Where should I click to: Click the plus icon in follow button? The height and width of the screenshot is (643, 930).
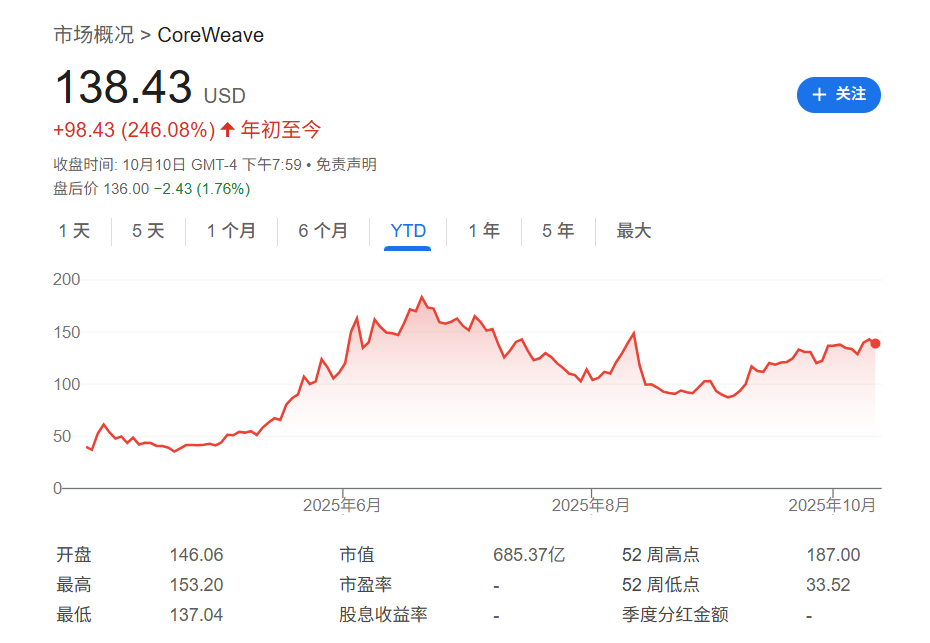tap(820, 95)
